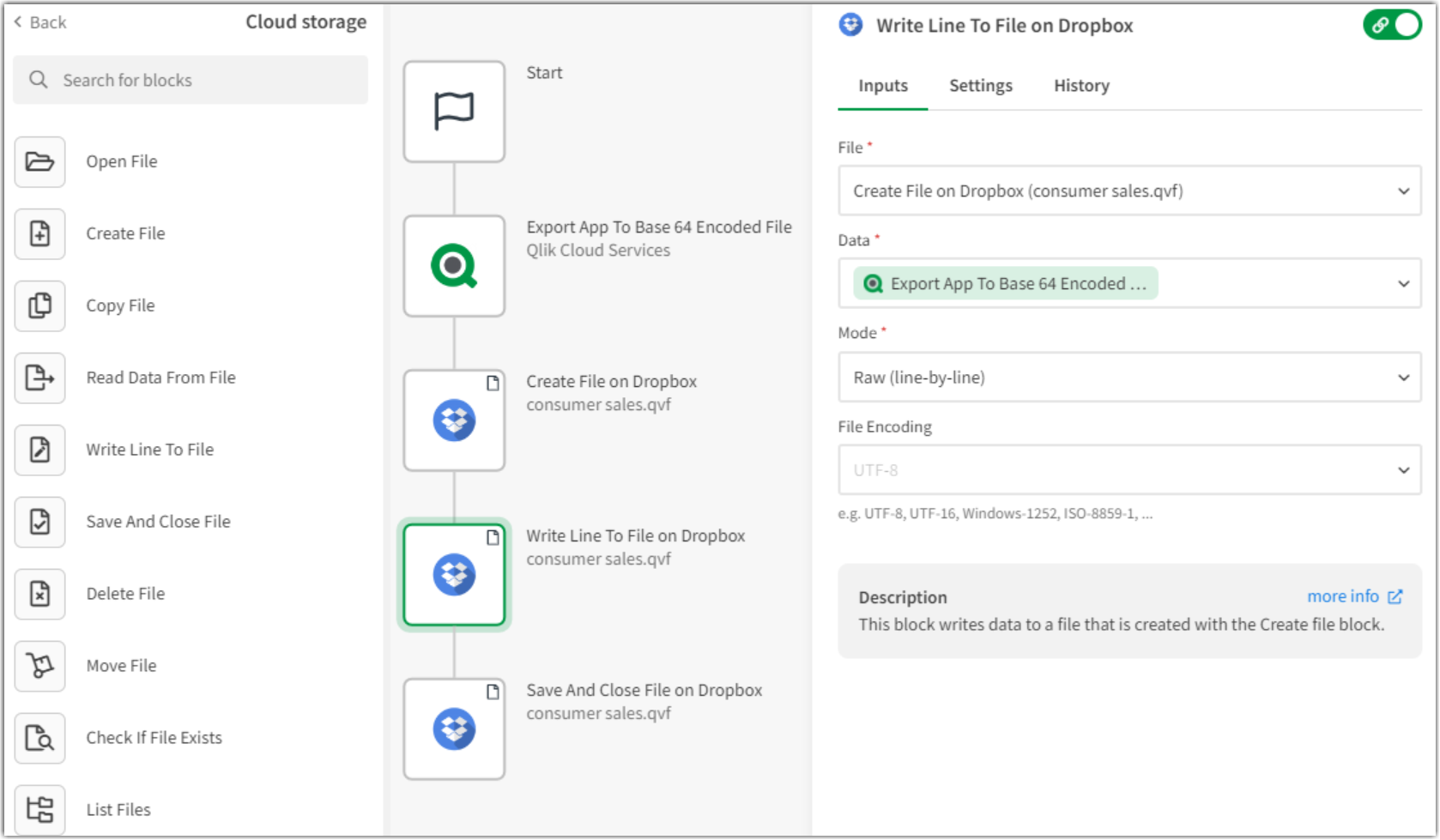The height and width of the screenshot is (840, 1440).
Task: Switch to the History tab
Action: (x=1081, y=85)
